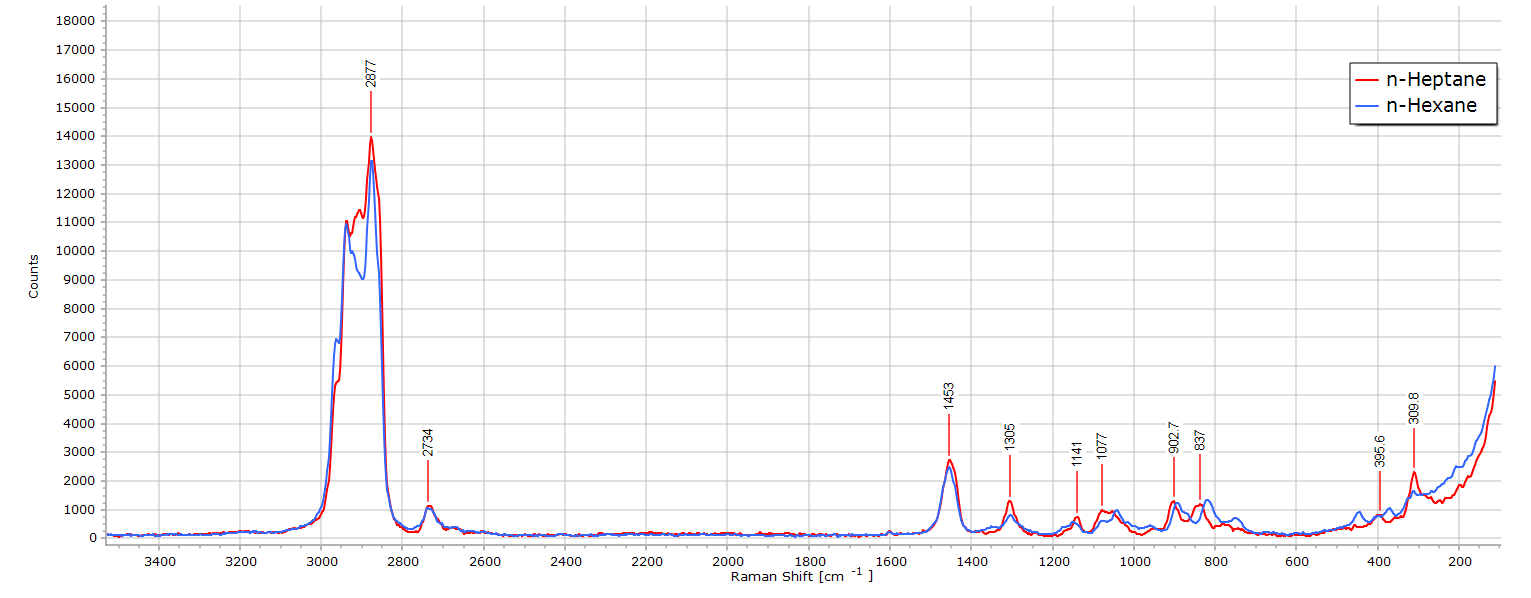Select the 395.6 peak label
This screenshot has width=1531, height=598.
[x=1380, y=452]
